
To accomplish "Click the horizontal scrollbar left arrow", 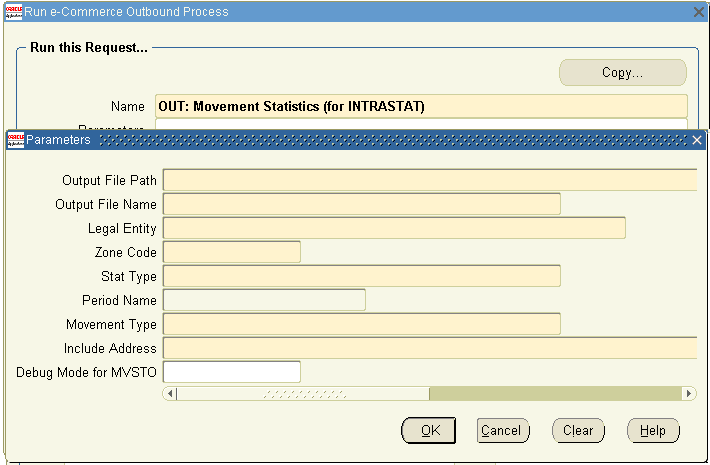I will point(169,393).
